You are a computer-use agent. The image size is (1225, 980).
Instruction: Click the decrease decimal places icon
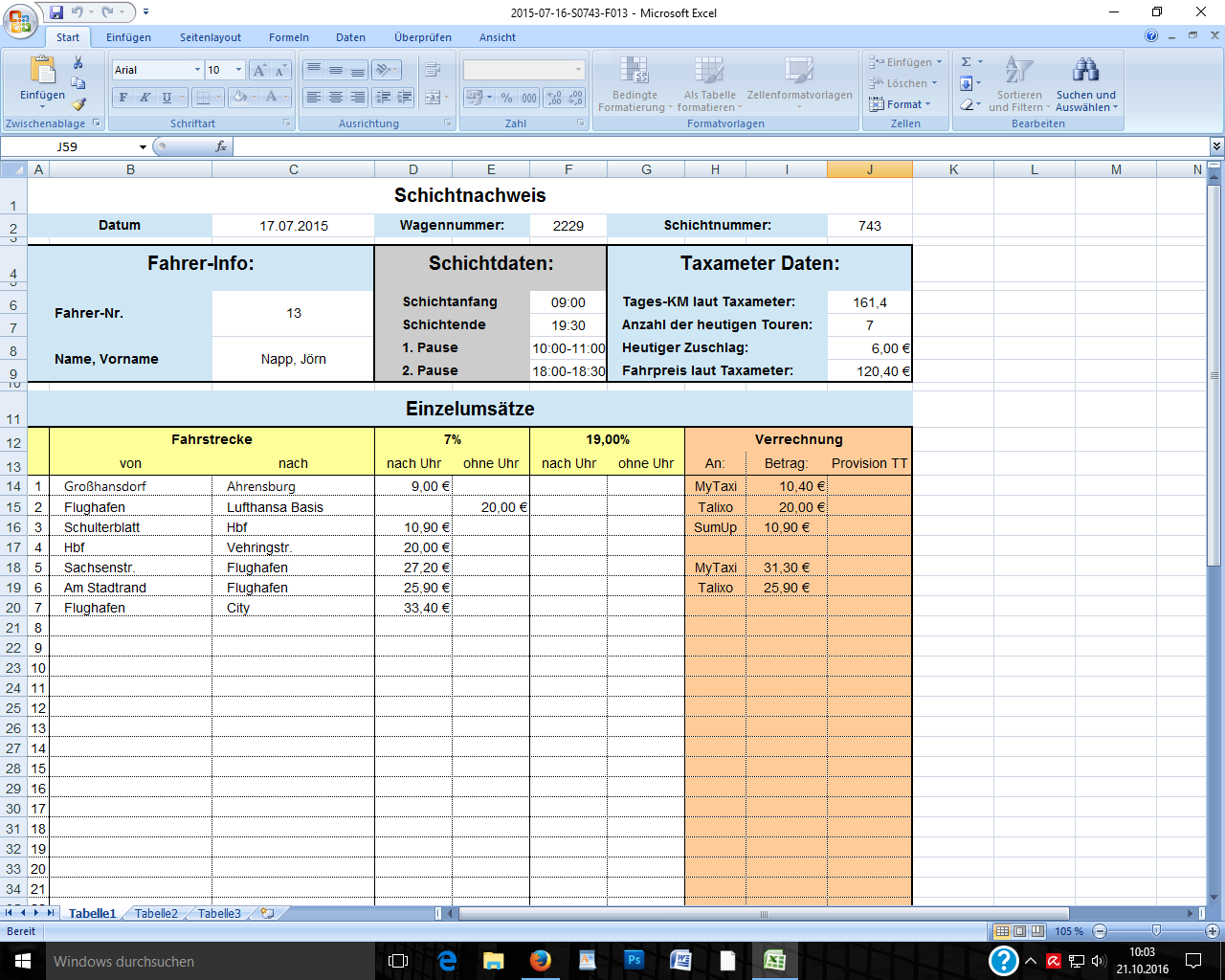click(575, 98)
